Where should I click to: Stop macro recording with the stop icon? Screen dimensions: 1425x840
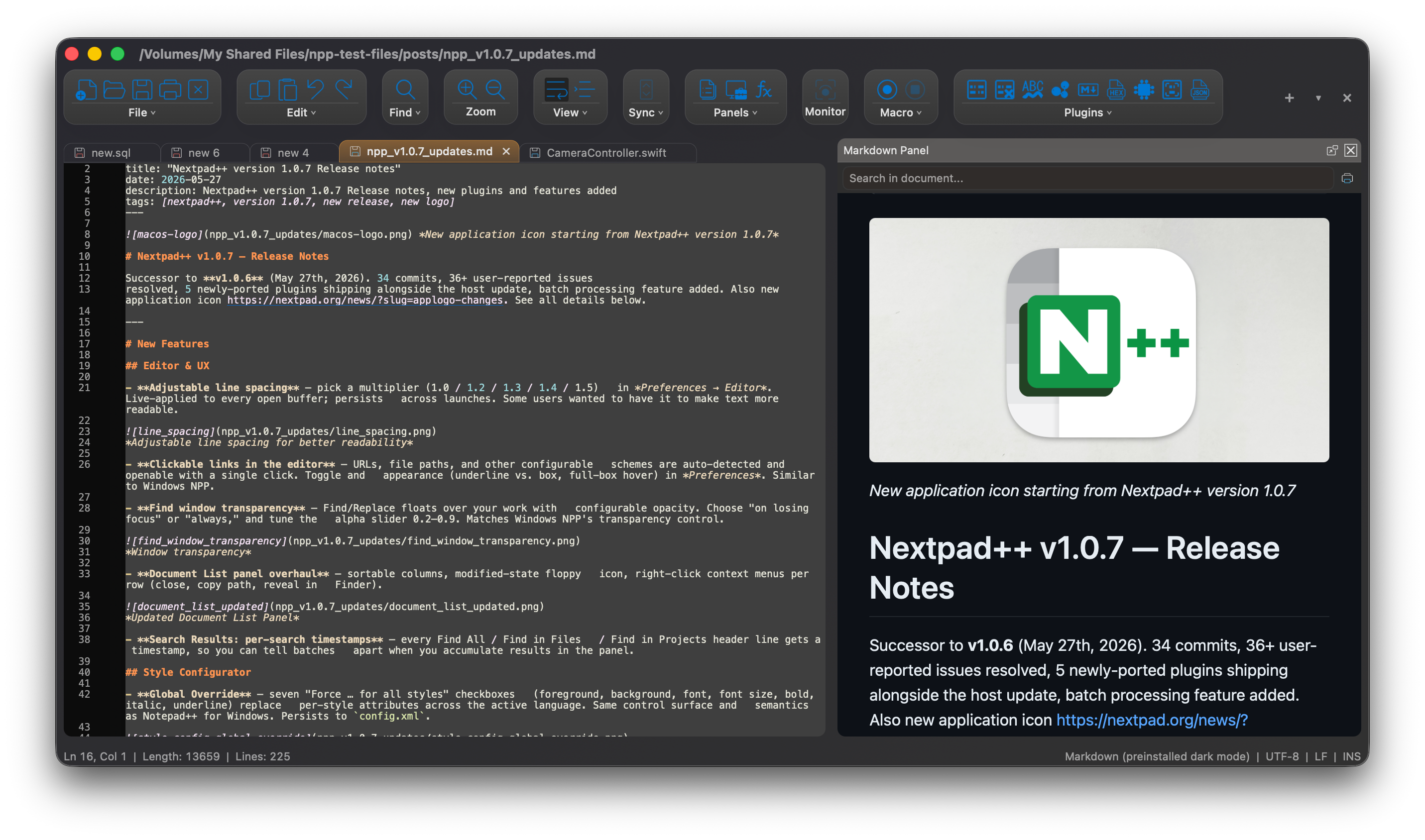[x=915, y=90]
